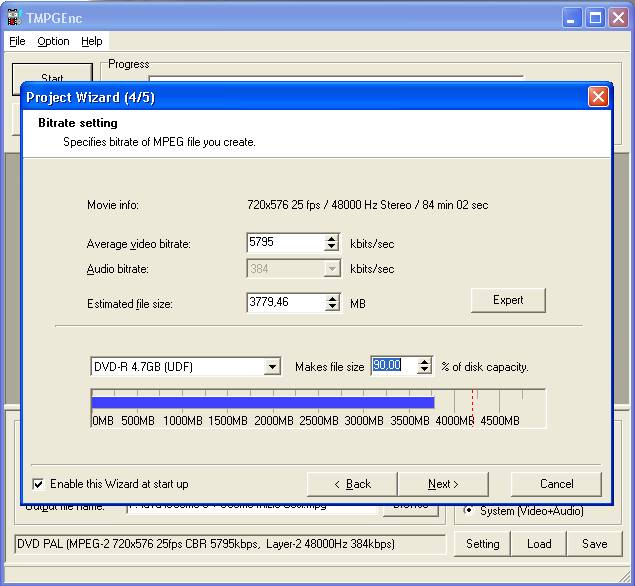The width and height of the screenshot is (635, 586).
Task: Decrease estimated file size with down arrow
Action: pos(332,307)
